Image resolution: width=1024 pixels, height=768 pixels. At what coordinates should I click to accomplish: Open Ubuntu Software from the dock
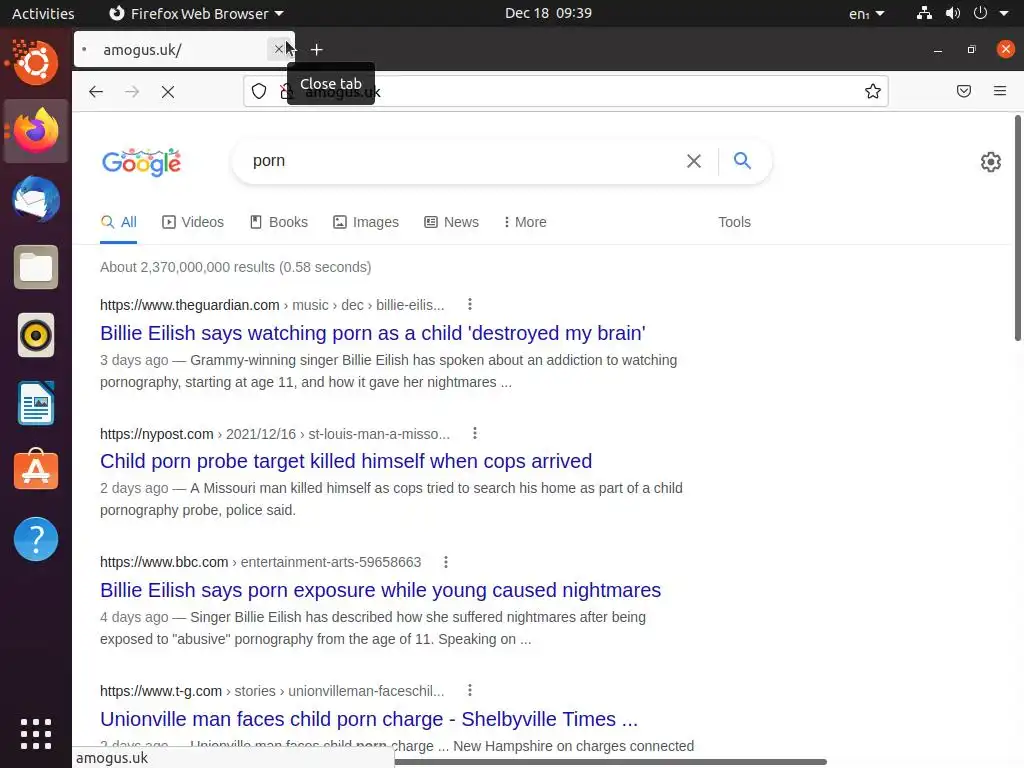click(36, 470)
